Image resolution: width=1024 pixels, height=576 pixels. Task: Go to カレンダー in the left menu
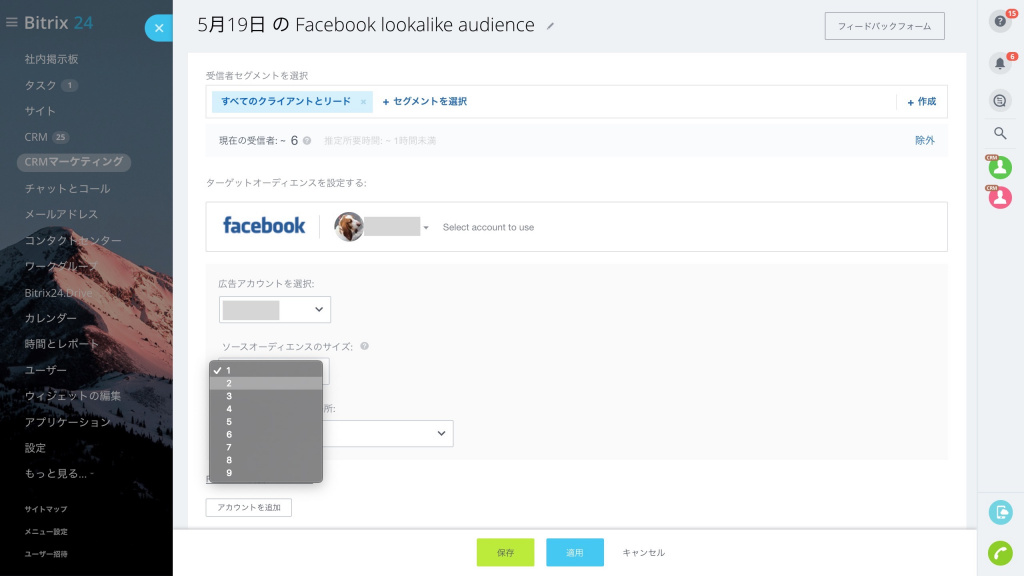(x=51, y=318)
